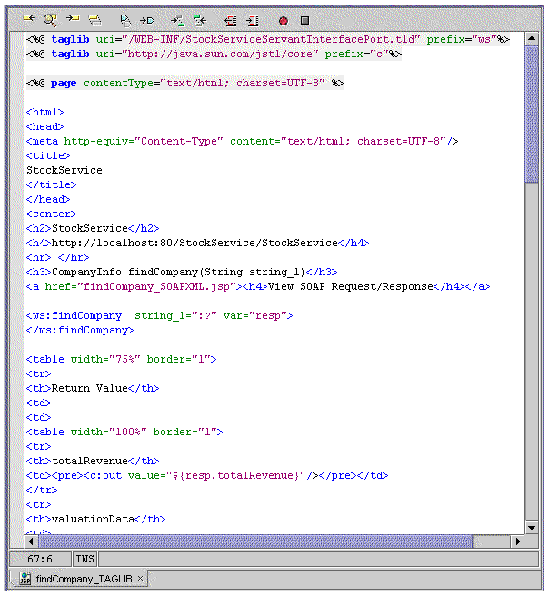Image resolution: width=549 pixels, height=596 pixels.
Task: Click the vertical scrollbar up arrow
Action: [x=532, y=38]
